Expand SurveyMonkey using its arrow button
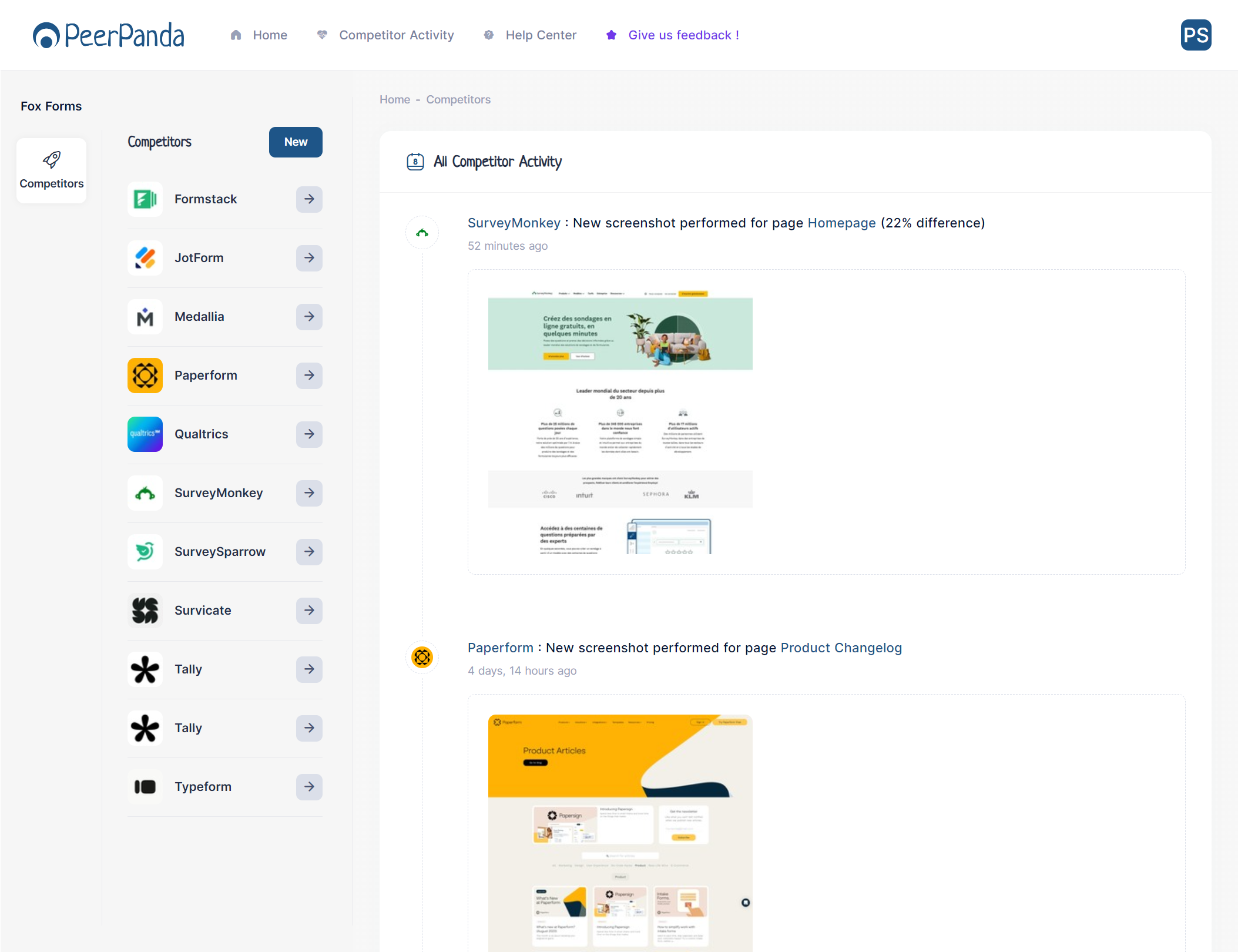The width and height of the screenshot is (1238, 952). click(309, 493)
